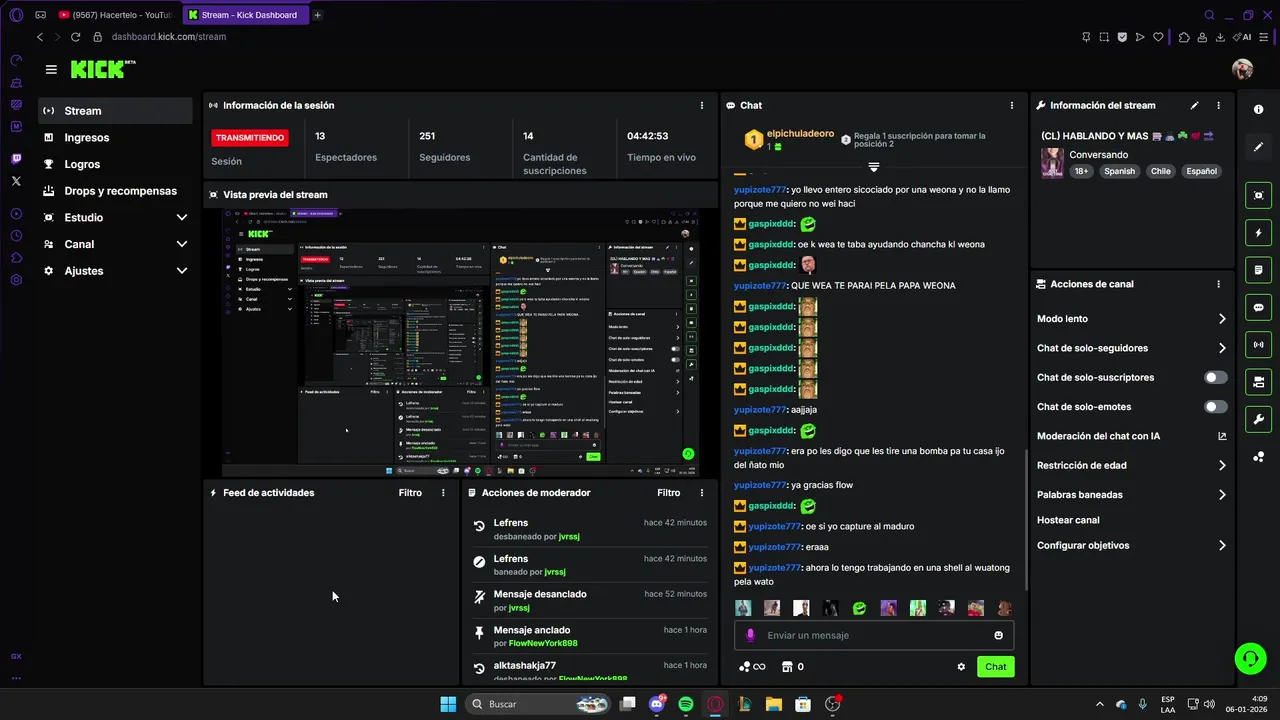Click Hostear canal action
Image resolution: width=1280 pixels, height=720 pixels.
(x=1068, y=520)
